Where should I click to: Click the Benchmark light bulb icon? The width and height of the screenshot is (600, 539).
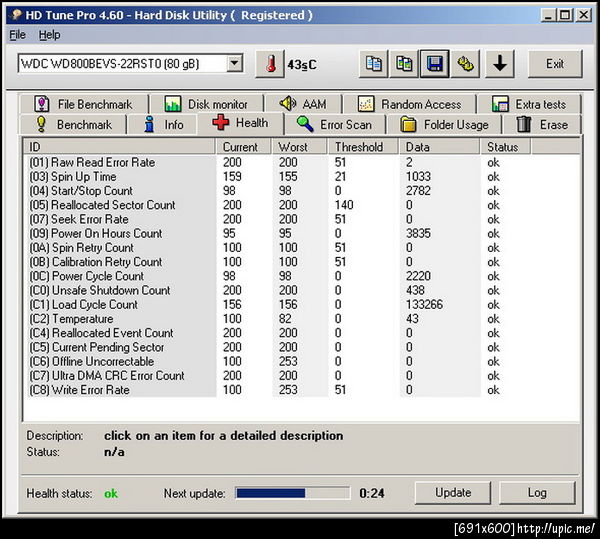[41, 124]
